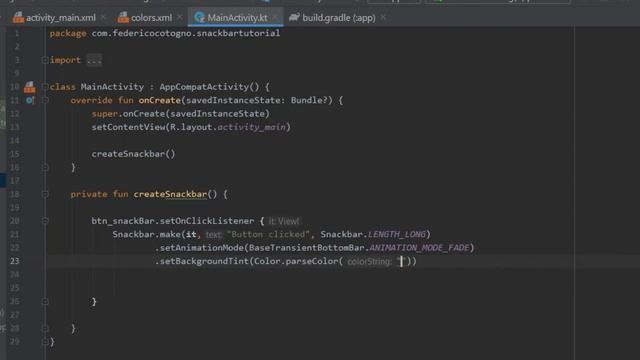The height and width of the screenshot is (360, 640).
Task: Close the activity_main.xml tab
Action: point(103,18)
